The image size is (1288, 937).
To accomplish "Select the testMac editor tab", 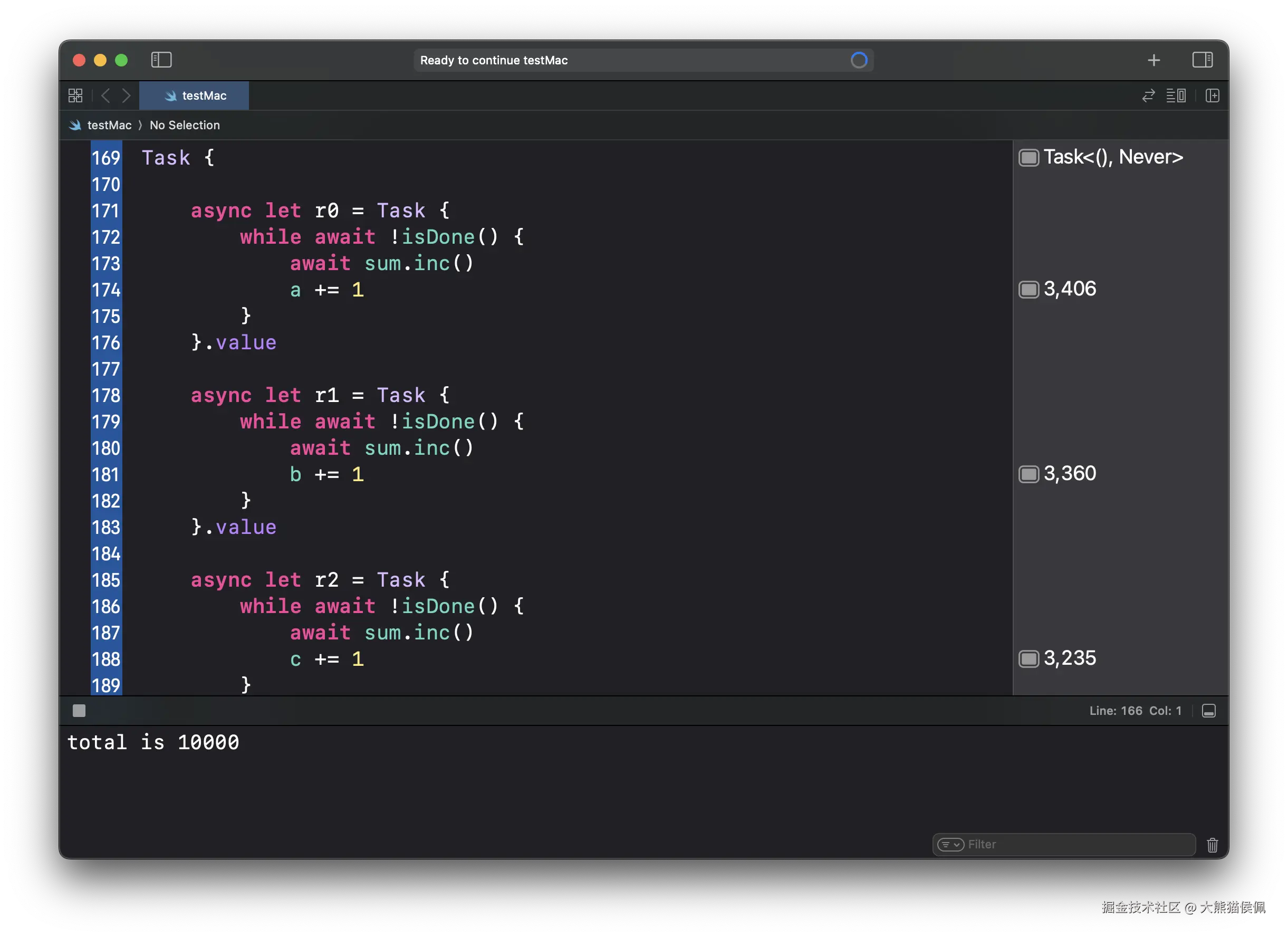I will click(x=194, y=95).
